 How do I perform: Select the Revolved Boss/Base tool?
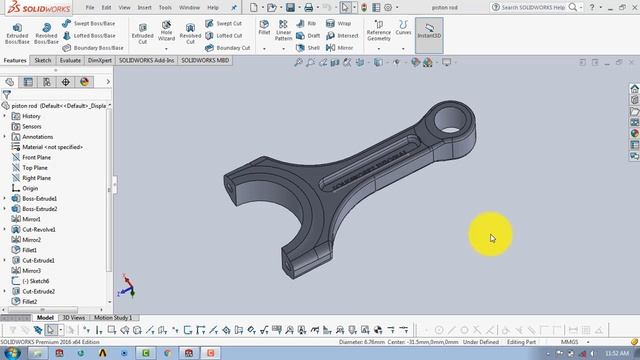46,33
